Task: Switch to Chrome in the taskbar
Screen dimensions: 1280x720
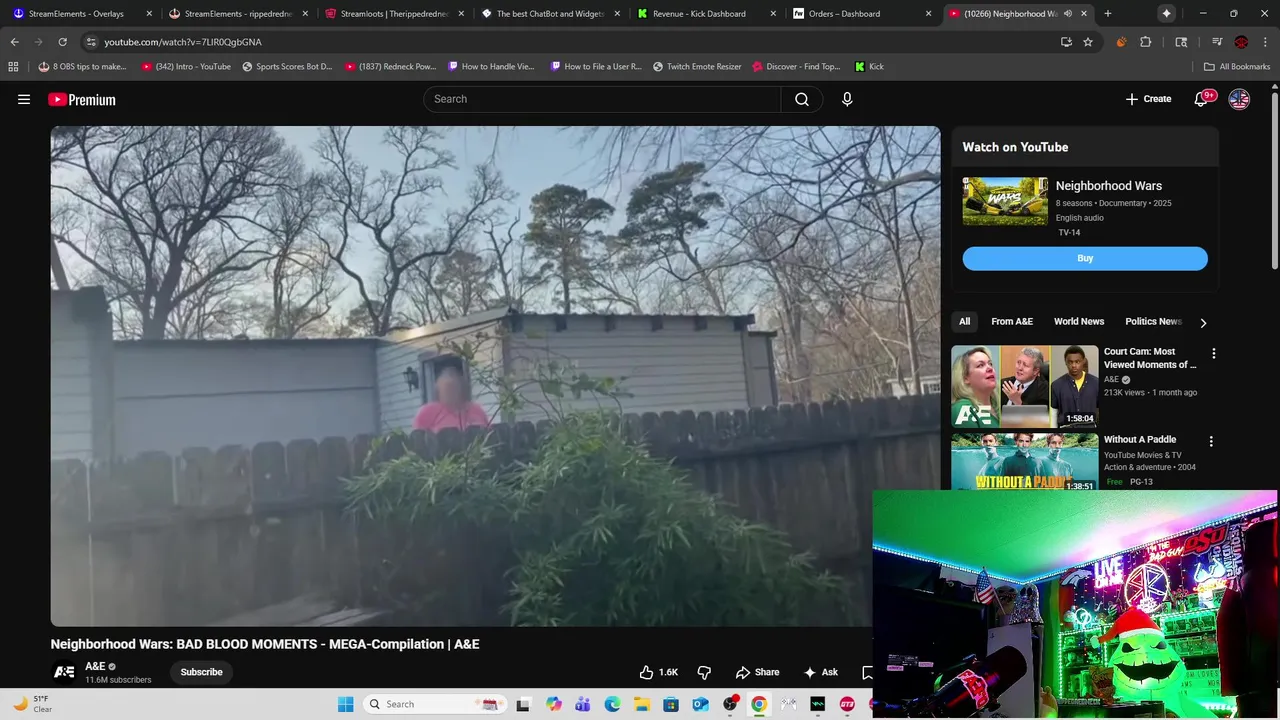Action: [759, 704]
